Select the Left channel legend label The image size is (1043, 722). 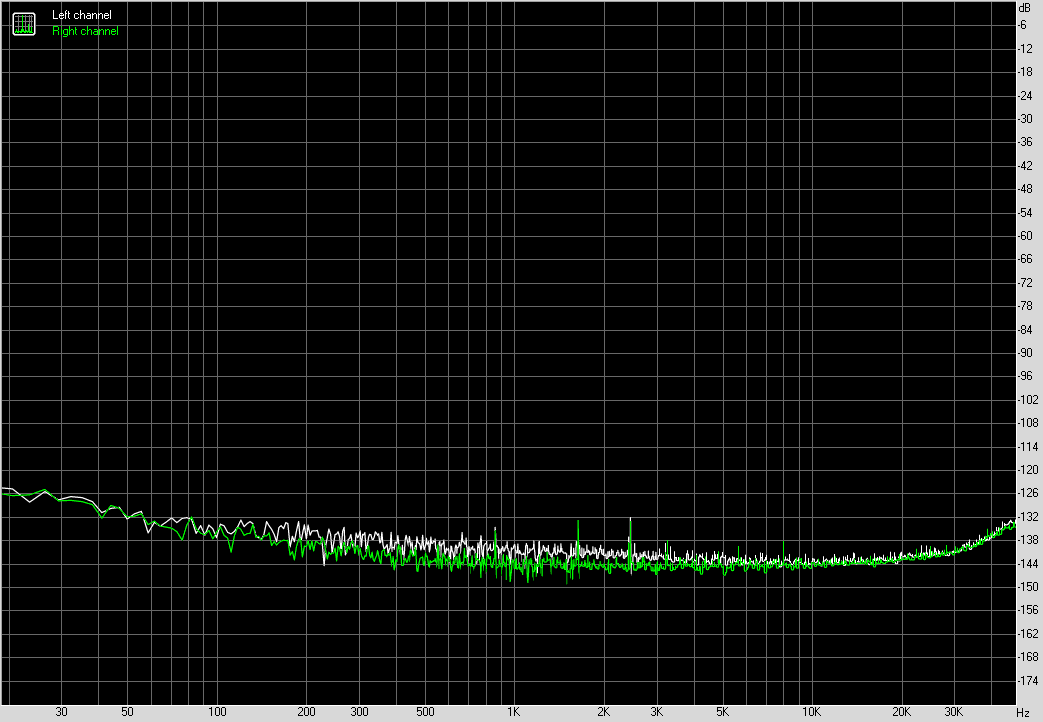pos(82,15)
